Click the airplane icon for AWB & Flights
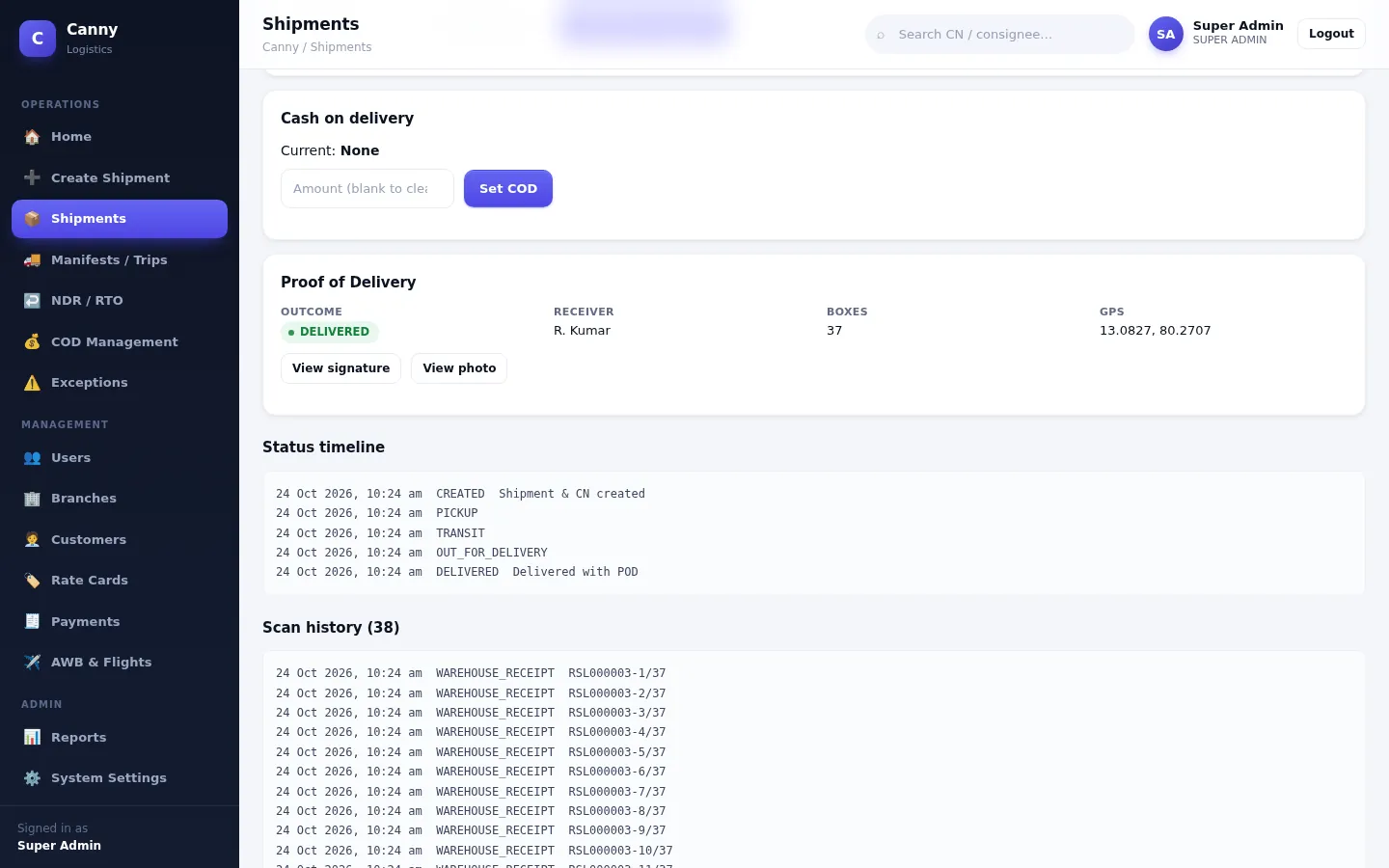1389x868 pixels. tap(32, 663)
